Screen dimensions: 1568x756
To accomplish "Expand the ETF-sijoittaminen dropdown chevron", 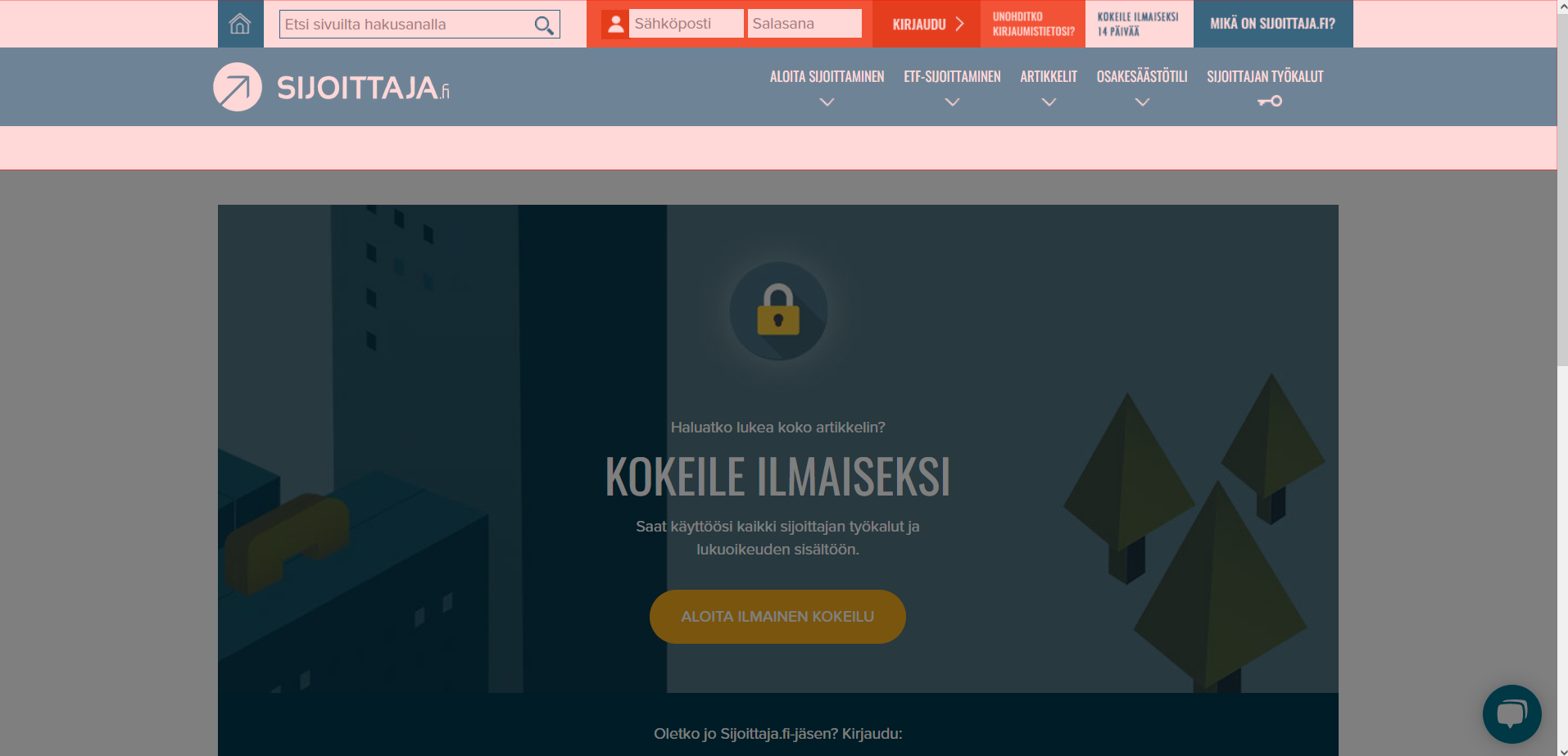I will point(952,102).
